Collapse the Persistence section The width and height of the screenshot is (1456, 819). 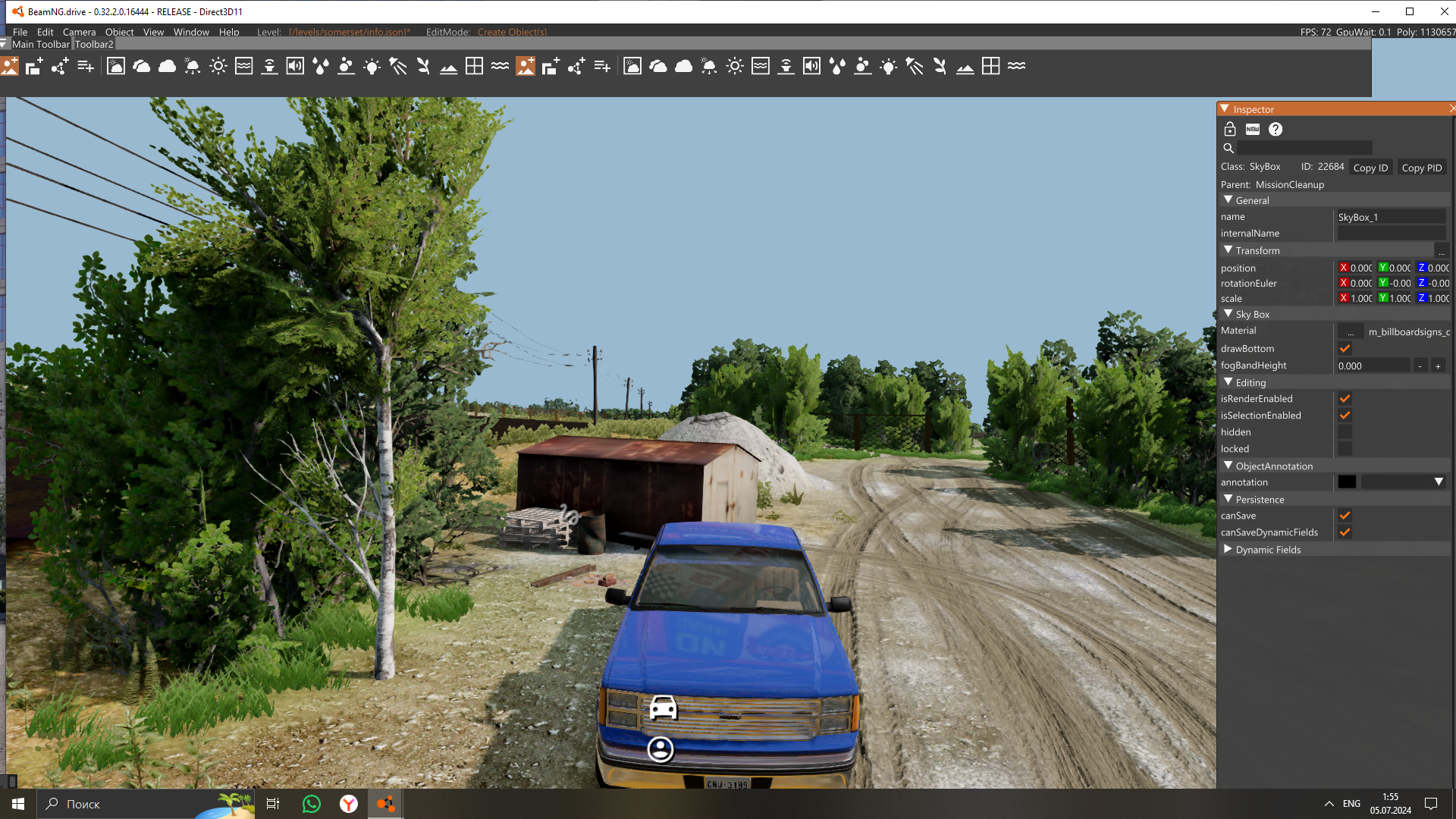(1228, 499)
